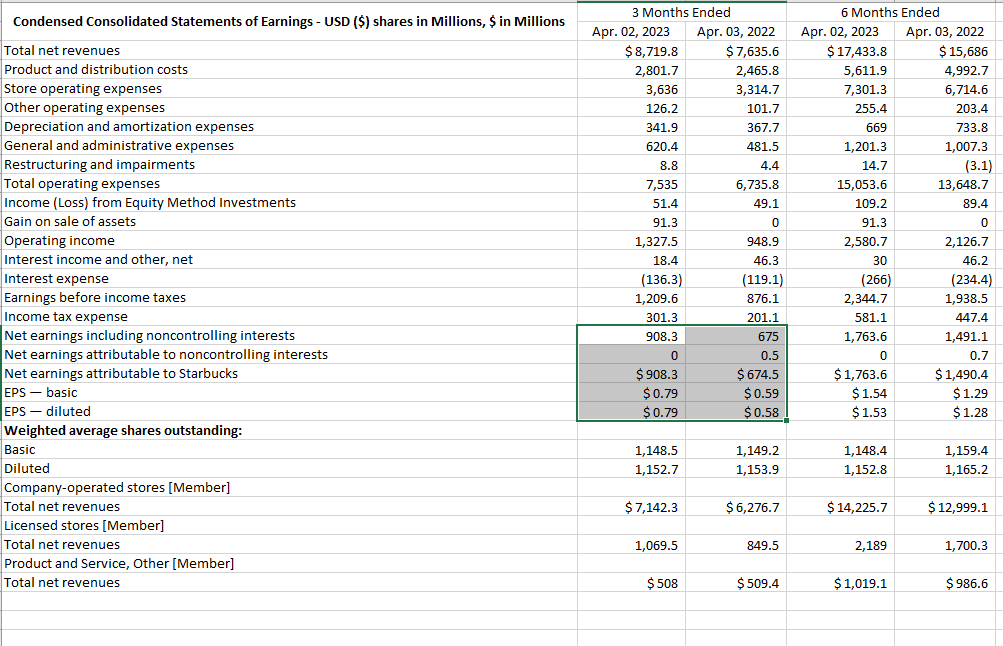Click 'Weighted average shares outstanding:' heading

click(x=123, y=430)
